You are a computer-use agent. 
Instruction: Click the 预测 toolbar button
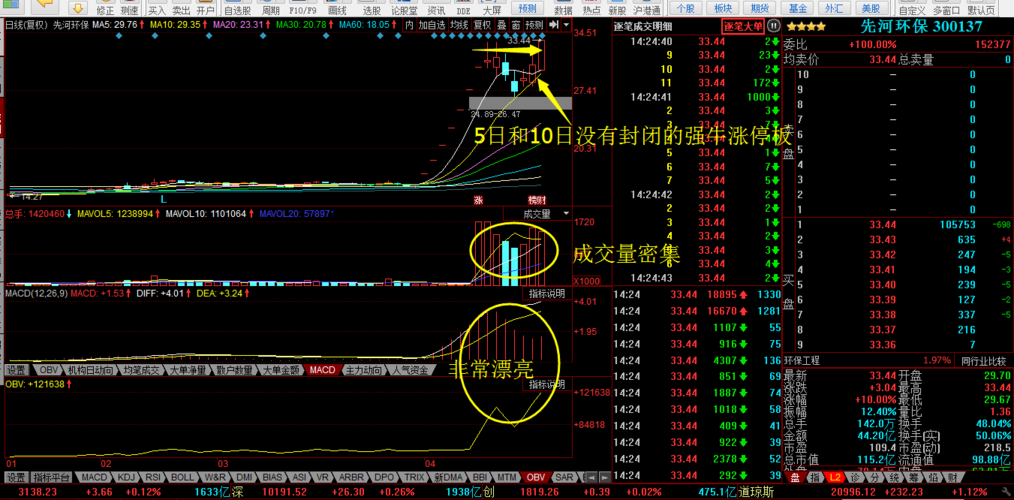tap(528, 8)
